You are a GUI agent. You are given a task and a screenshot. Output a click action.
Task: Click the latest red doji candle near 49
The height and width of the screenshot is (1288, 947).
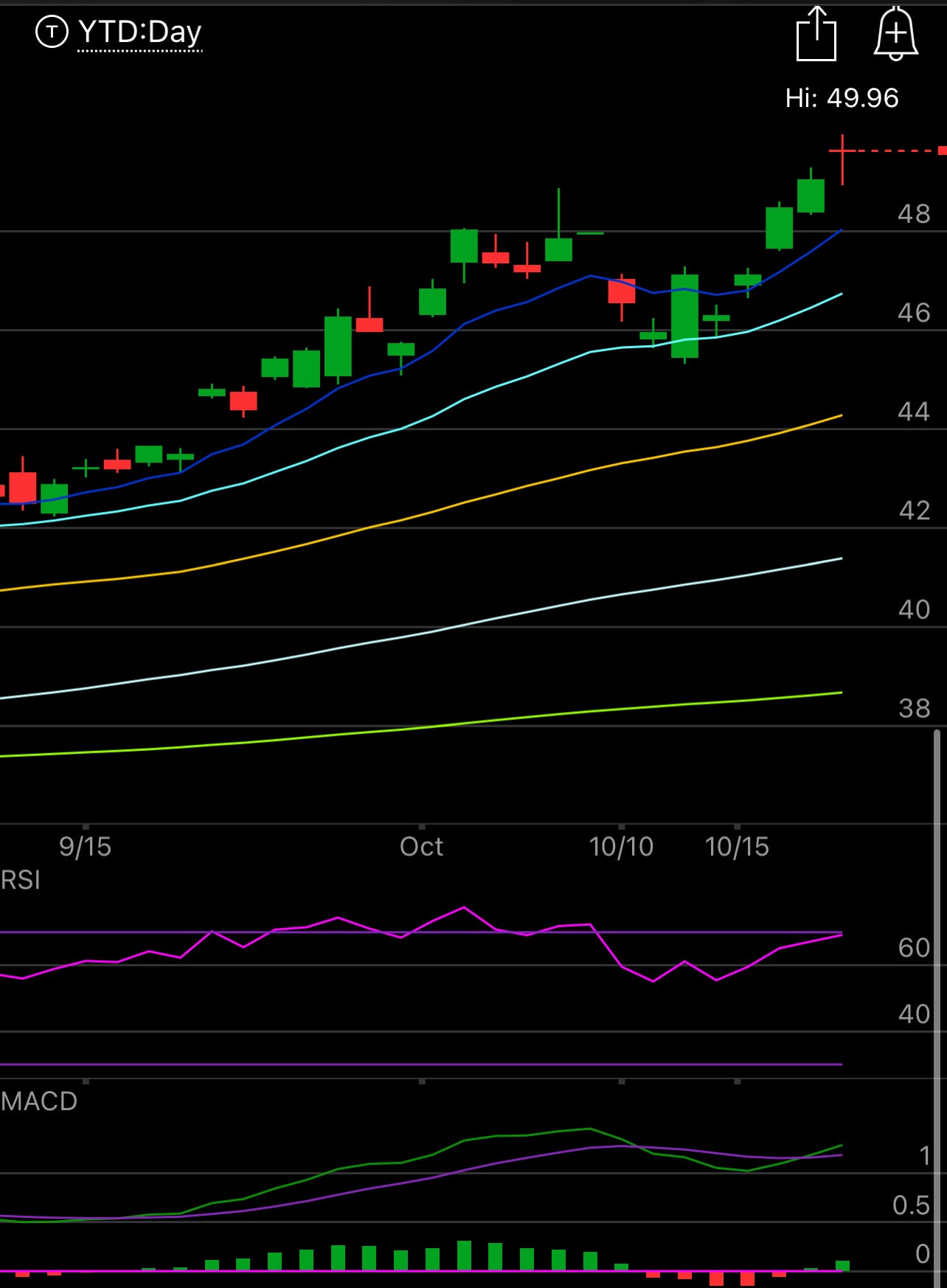pos(842,159)
